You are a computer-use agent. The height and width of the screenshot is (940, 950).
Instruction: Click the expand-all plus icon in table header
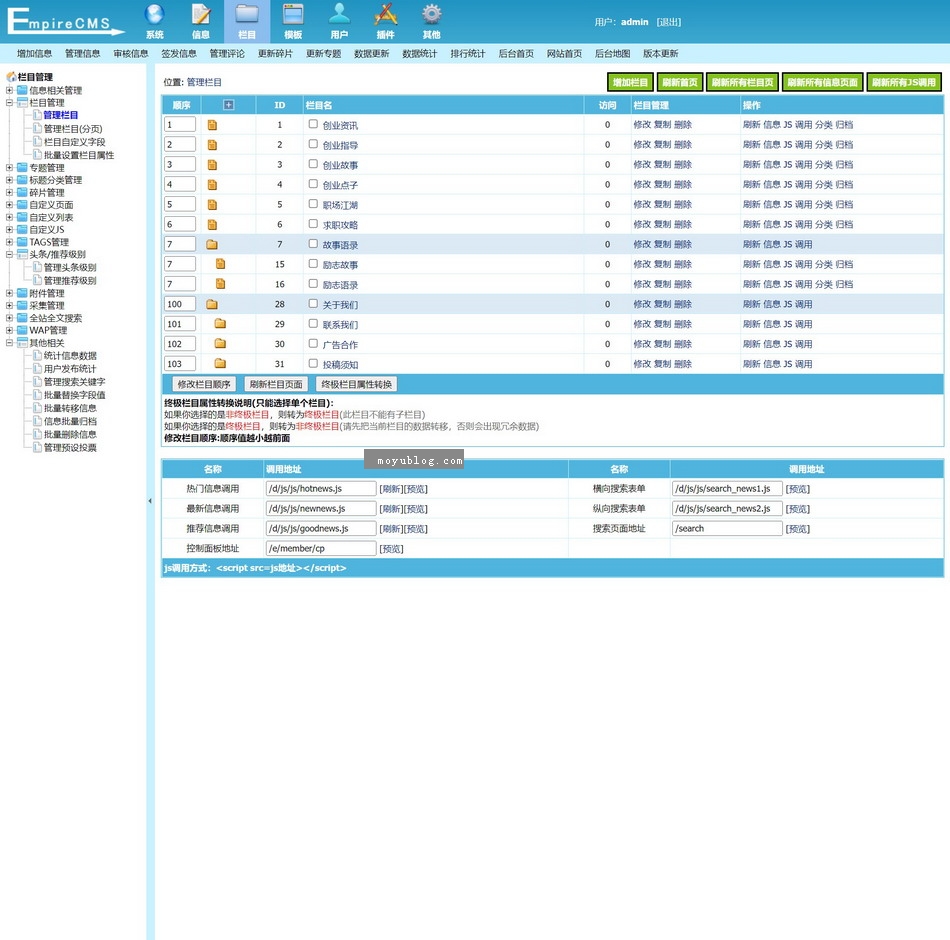[228, 105]
